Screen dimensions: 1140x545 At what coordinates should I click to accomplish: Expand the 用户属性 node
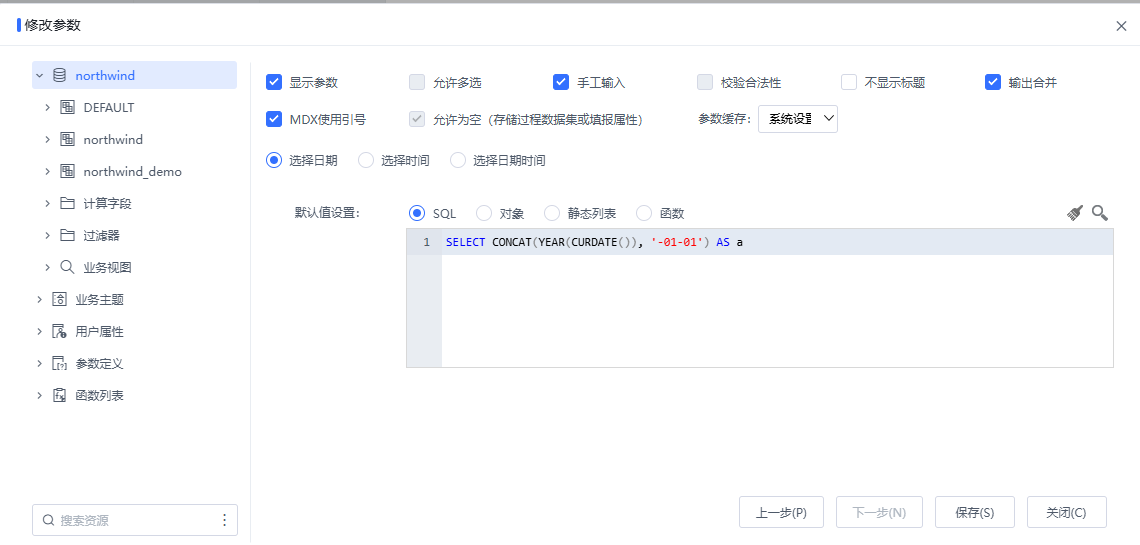39,331
